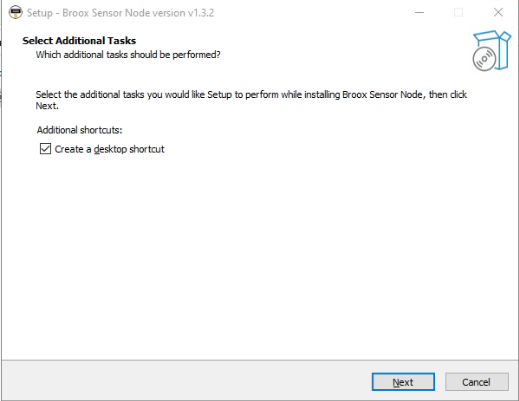Click the version 'v1.3.2' text in title

201,13
